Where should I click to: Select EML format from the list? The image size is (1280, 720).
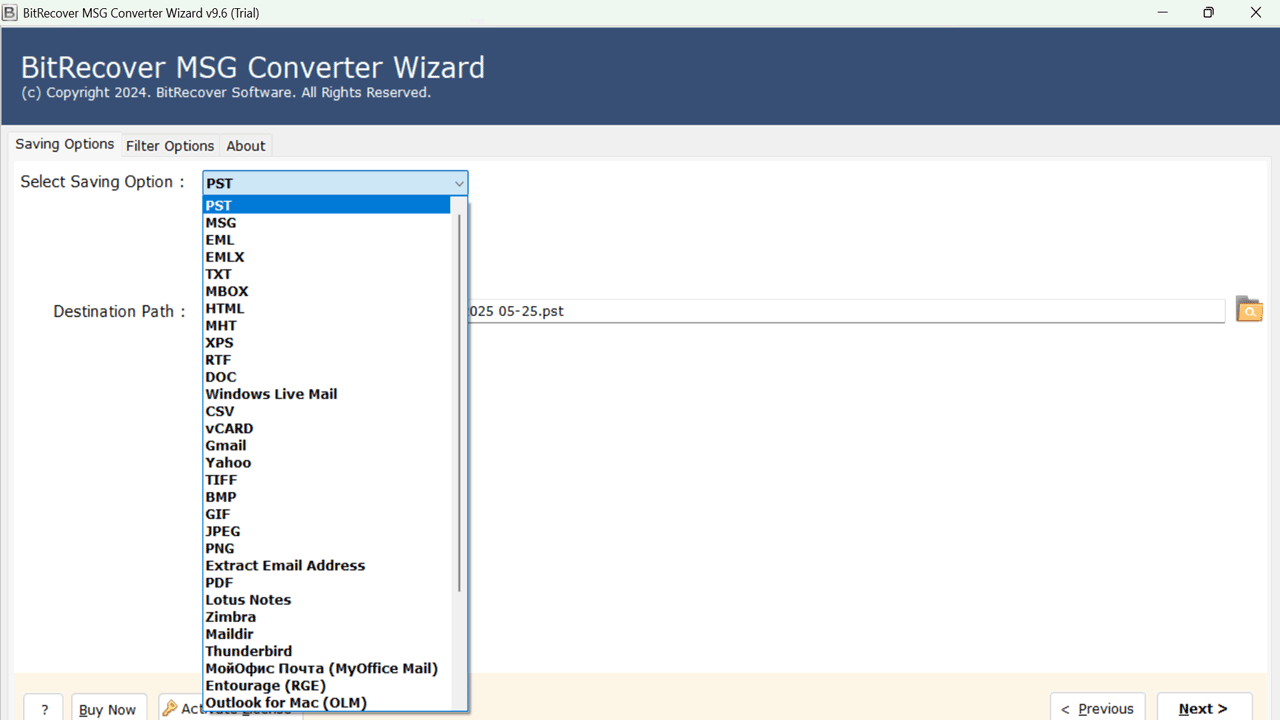tap(327, 240)
